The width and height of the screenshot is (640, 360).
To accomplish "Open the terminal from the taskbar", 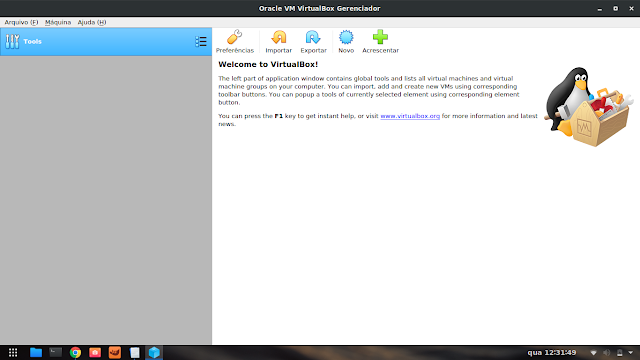I will click(x=56, y=352).
